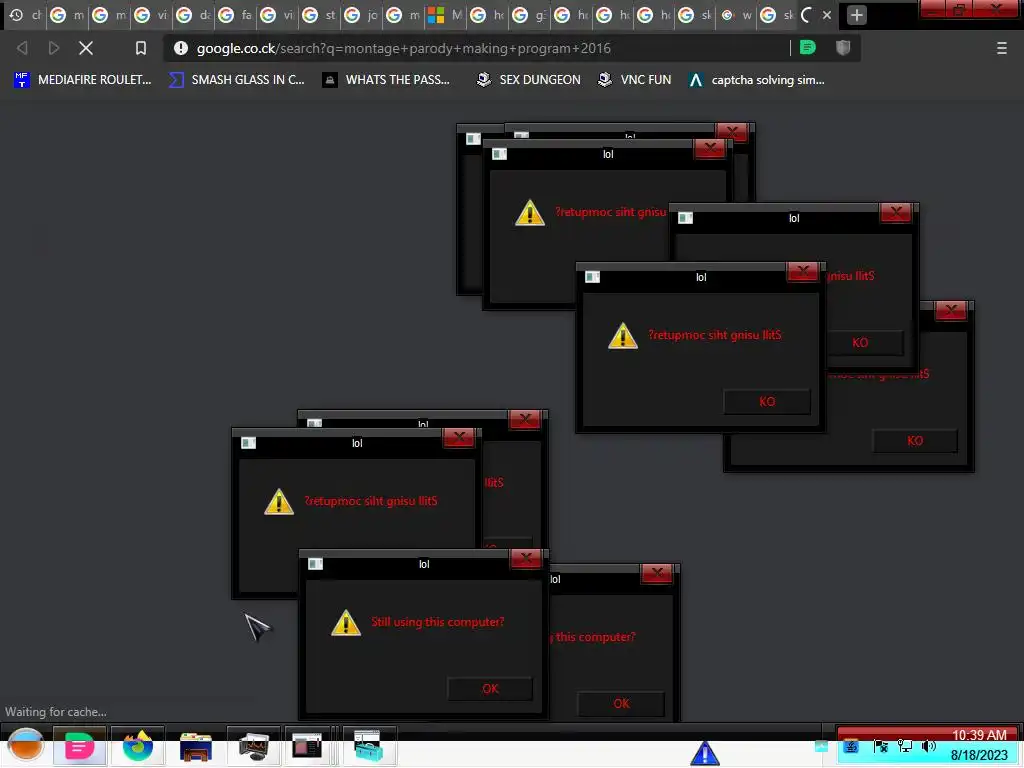1024x768 pixels.
Task: Go forward to the next page
Action: tap(54, 48)
